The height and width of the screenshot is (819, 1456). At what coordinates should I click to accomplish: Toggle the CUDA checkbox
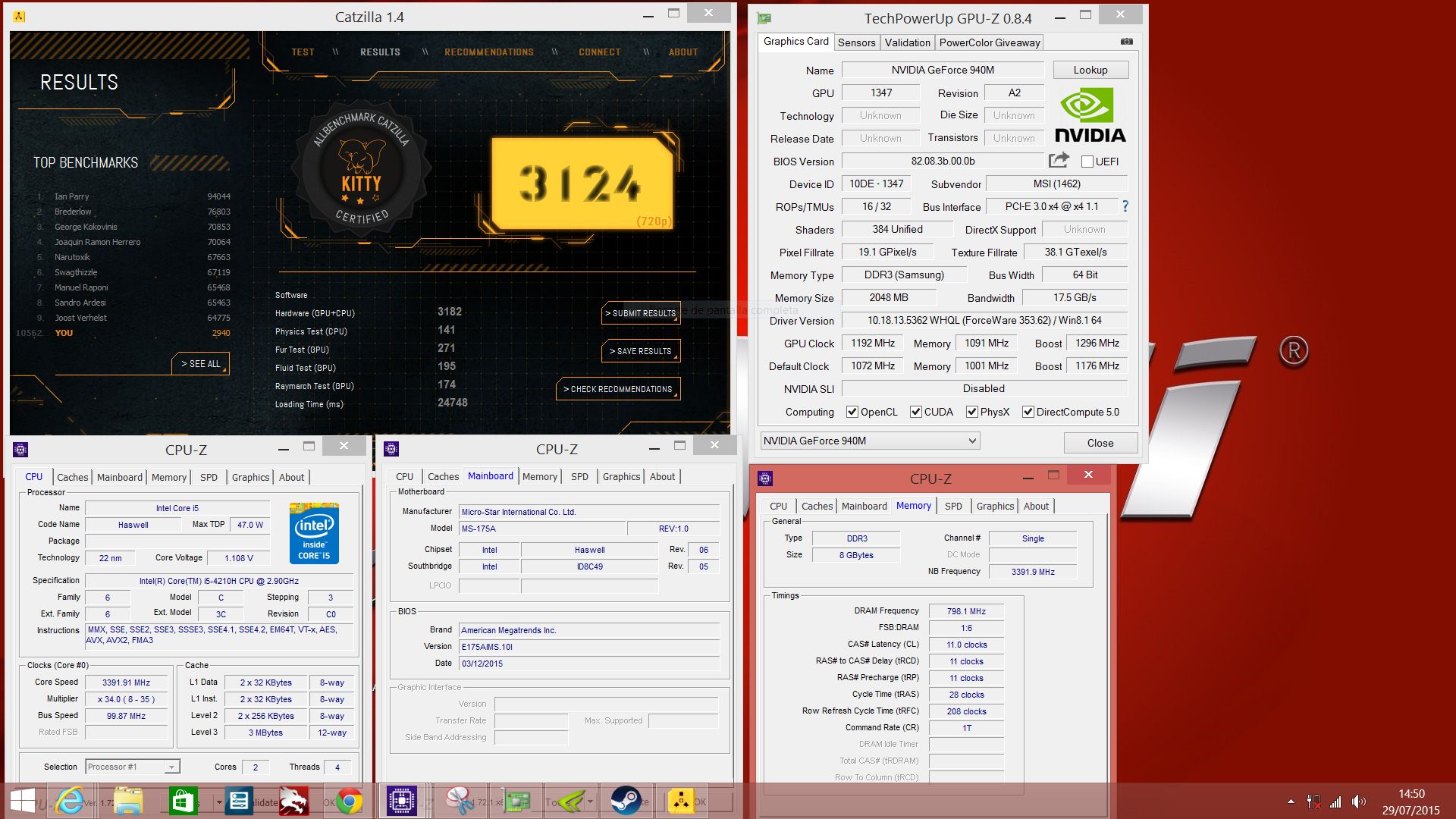coord(916,412)
